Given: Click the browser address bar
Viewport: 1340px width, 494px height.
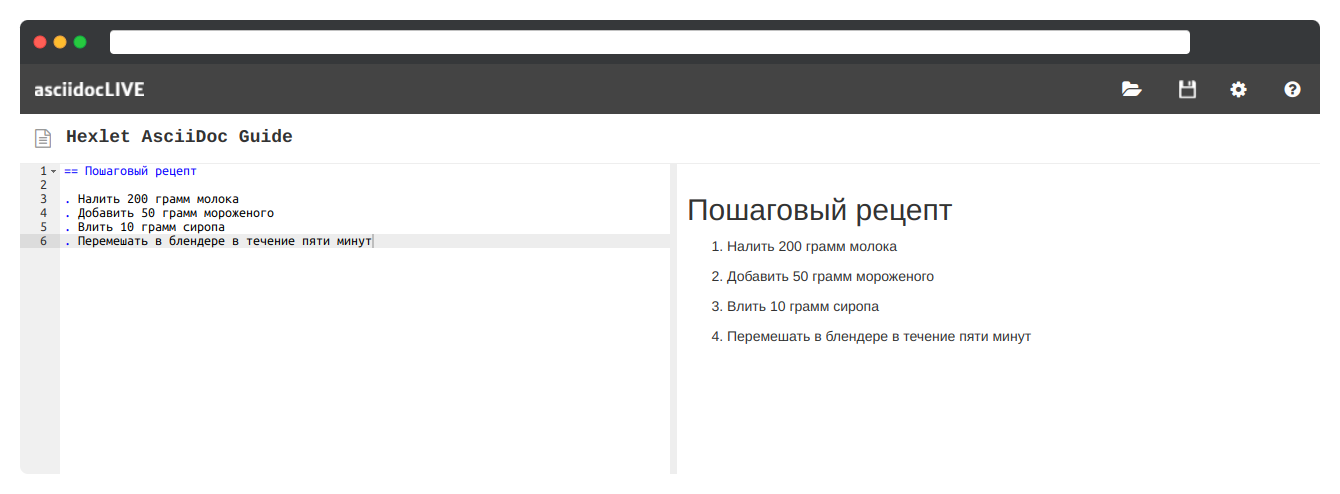Looking at the screenshot, I should 649,42.
